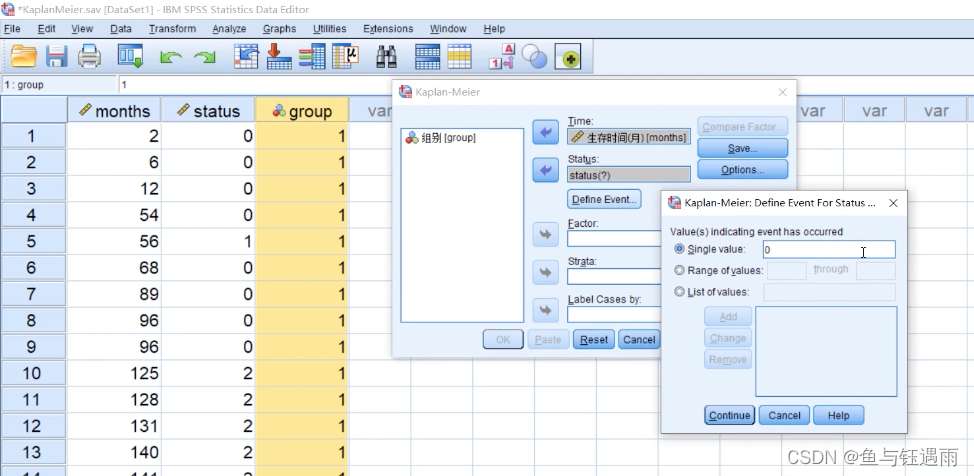Save the dataset using the floppy disk icon
The image size is (974, 476).
57,57
